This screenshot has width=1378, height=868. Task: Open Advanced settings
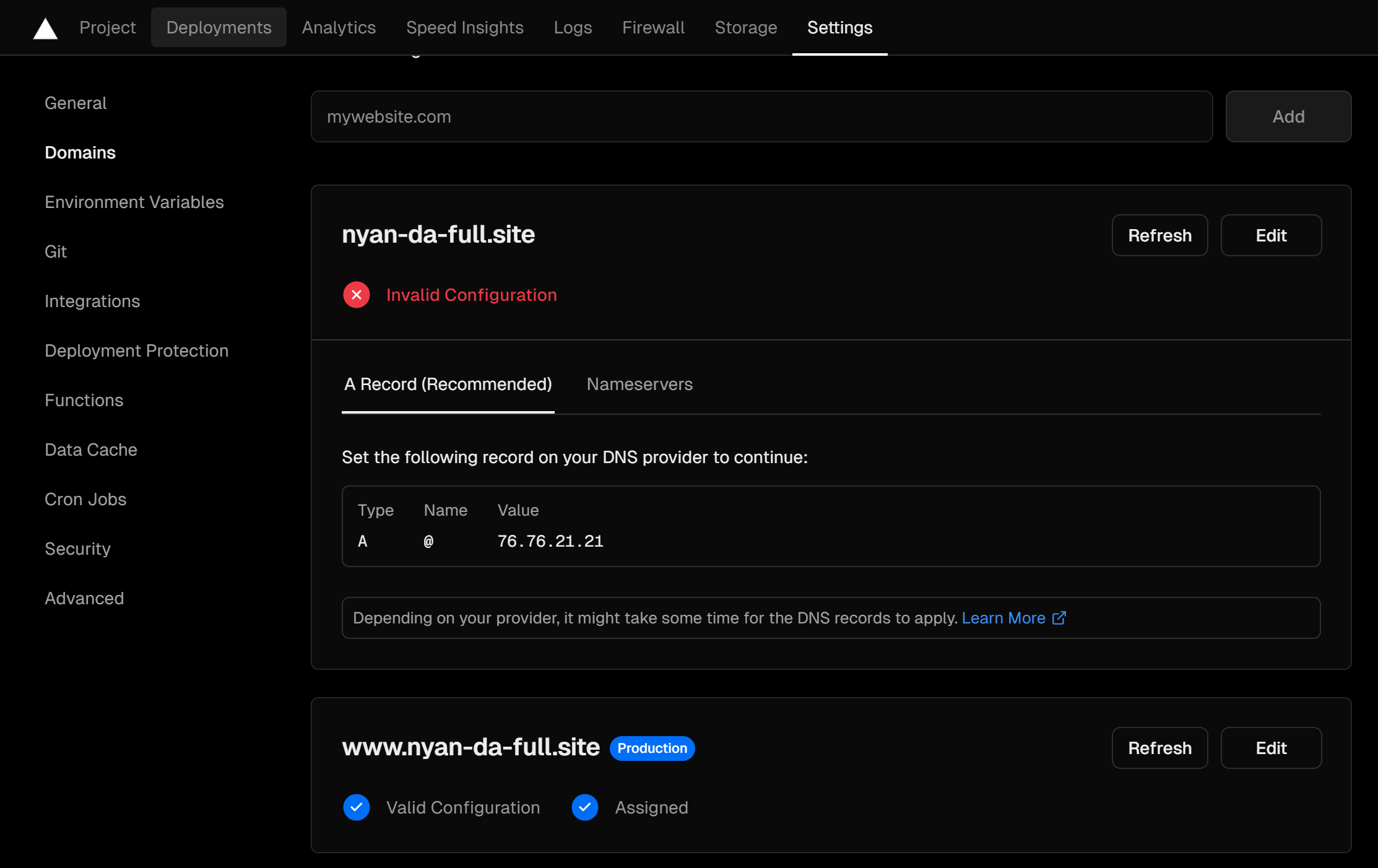(x=84, y=598)
